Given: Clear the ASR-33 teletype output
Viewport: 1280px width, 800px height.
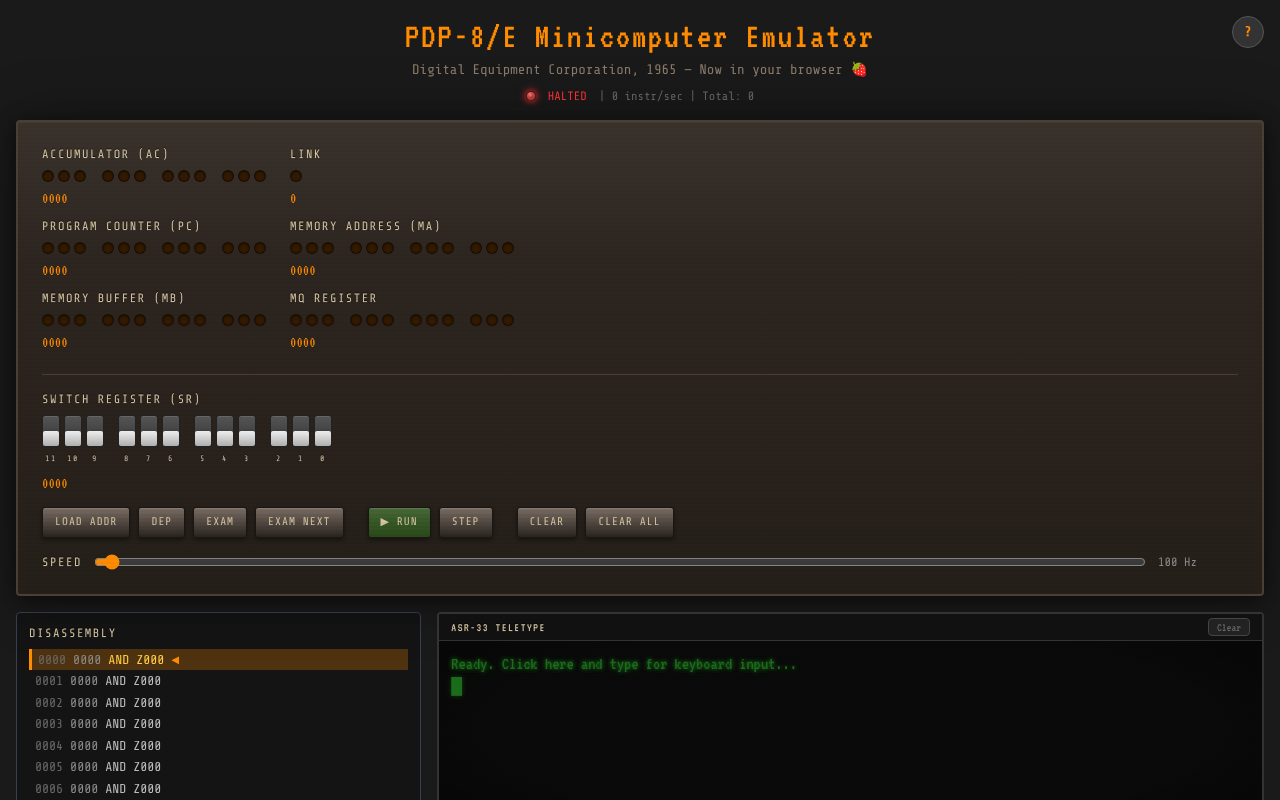Looking at the screenshot, I should click(1229, 627).
